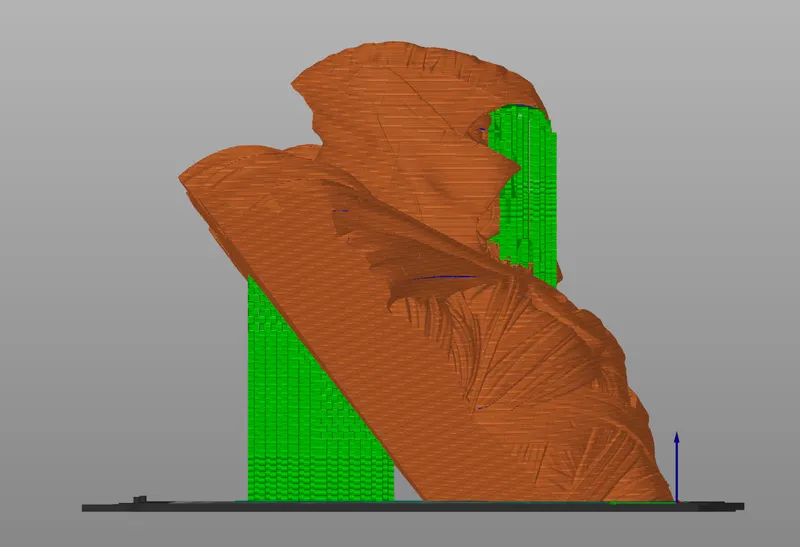Click the red origin point at the axis base
The height and width of the screenshot is (547, 800).
tap(678, 503)
